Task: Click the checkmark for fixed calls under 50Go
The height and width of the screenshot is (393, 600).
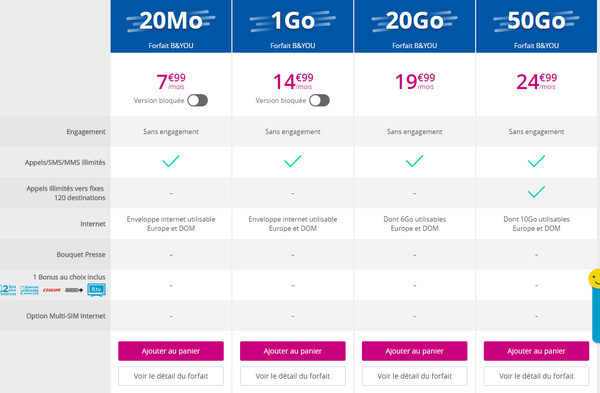Action: click(x=536, y=191)
